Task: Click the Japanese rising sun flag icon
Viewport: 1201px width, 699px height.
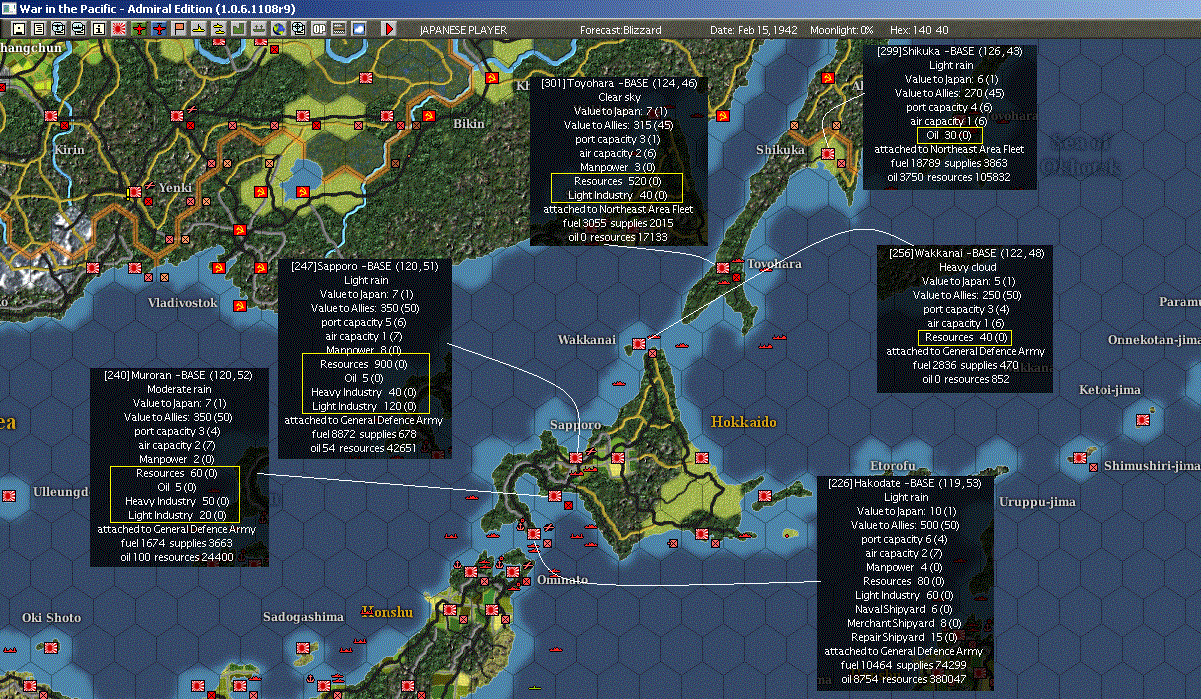Action: [x=118, y=29]
